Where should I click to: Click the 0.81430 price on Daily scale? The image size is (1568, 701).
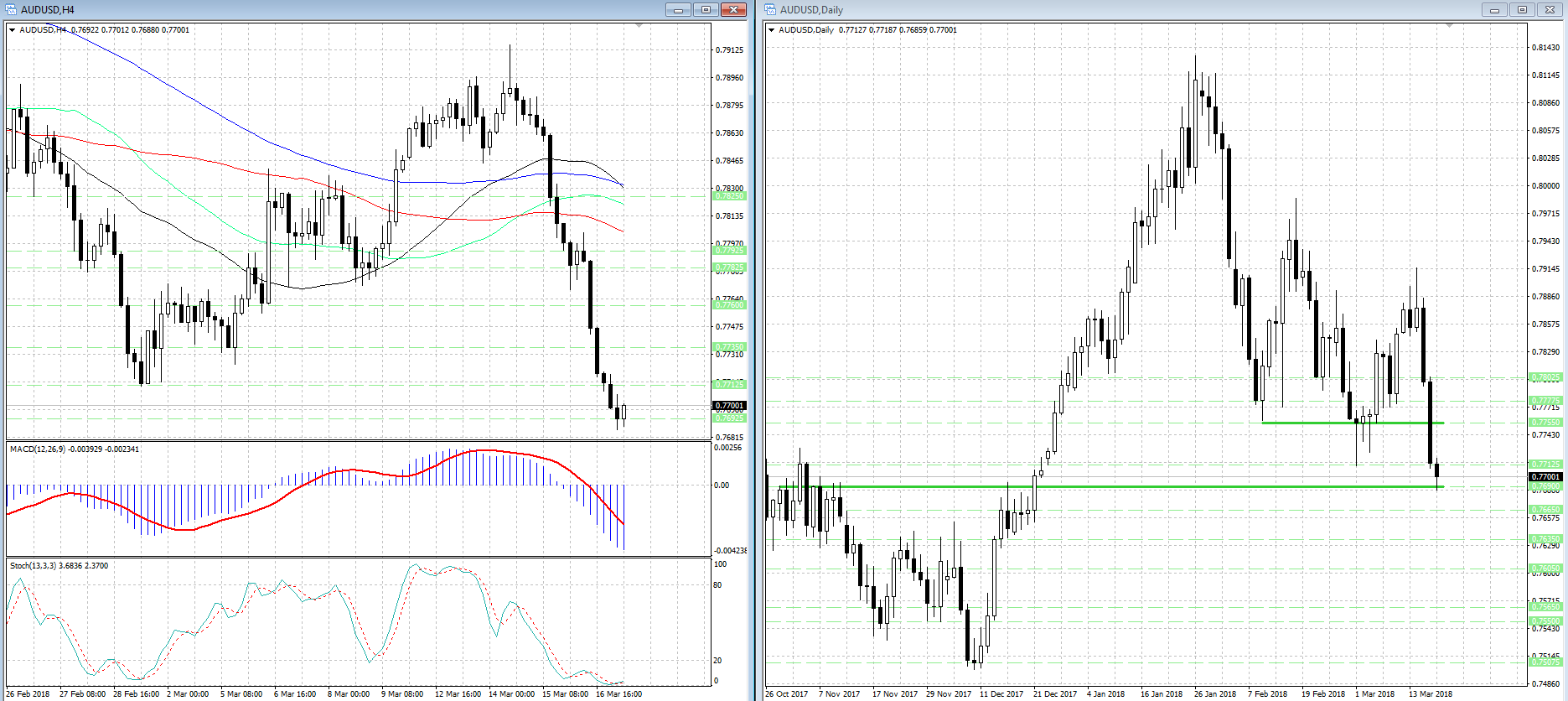click(1545, 48)
